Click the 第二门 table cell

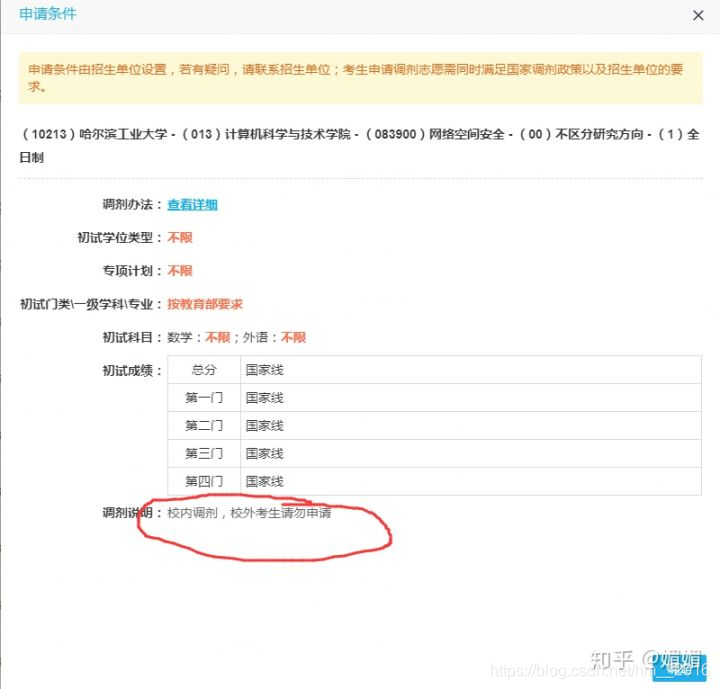204,425
